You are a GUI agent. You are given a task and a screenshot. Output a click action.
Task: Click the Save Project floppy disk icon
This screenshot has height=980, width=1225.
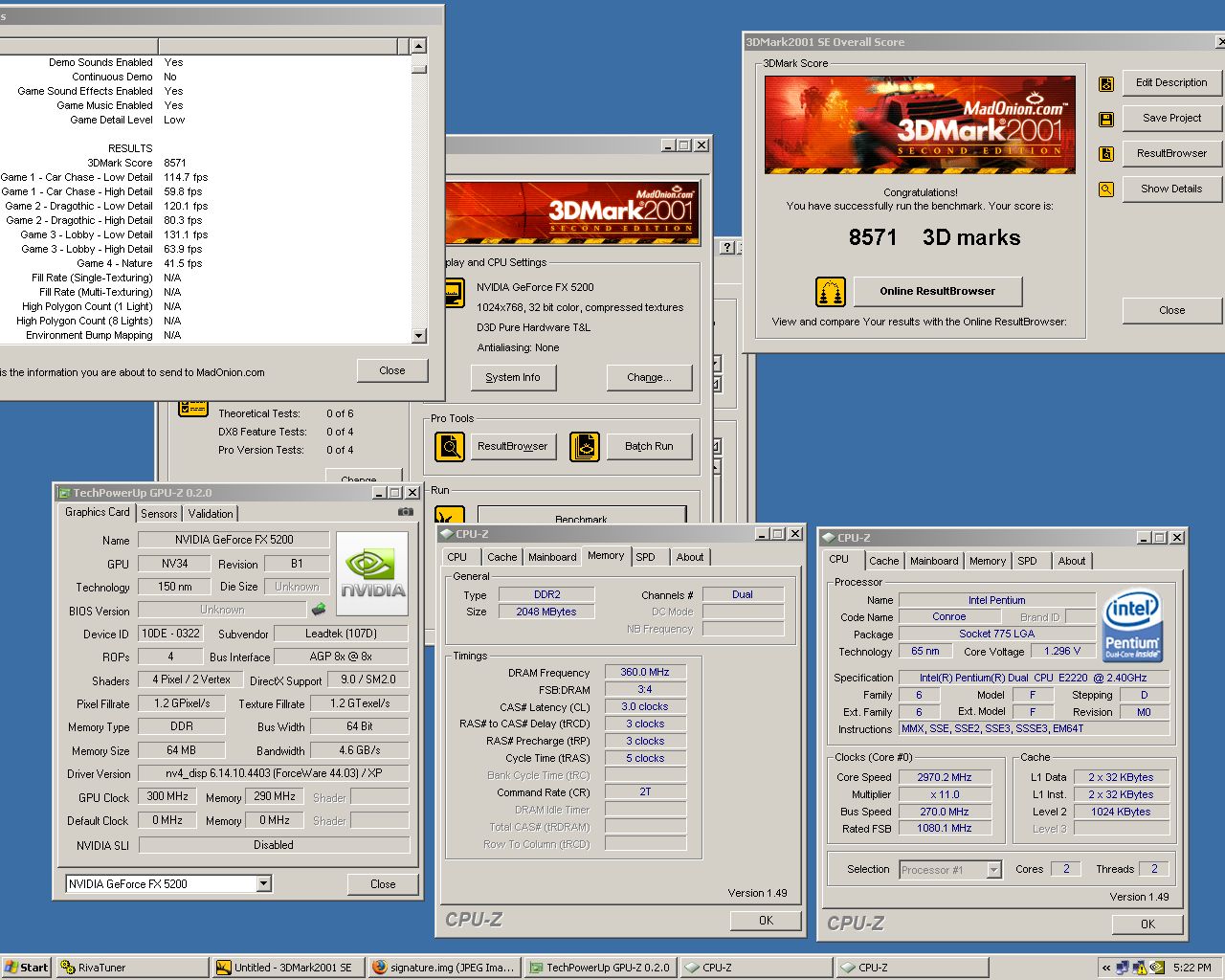click(1106, 120)
